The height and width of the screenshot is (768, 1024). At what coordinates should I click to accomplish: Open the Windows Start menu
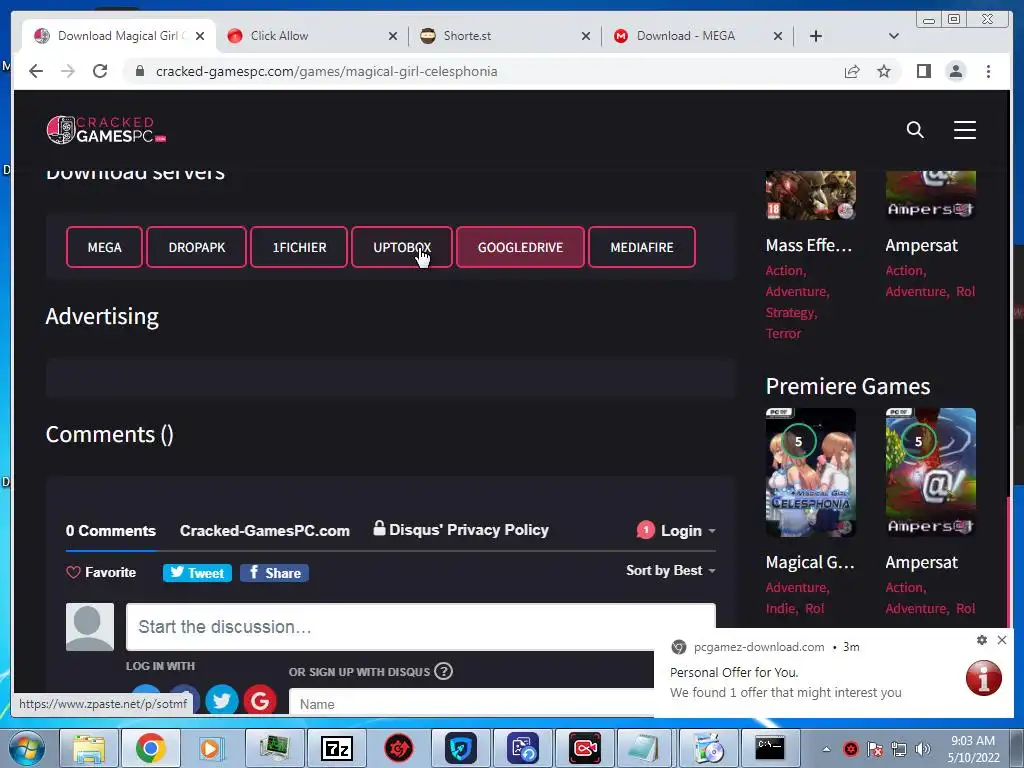coord(27,748)
